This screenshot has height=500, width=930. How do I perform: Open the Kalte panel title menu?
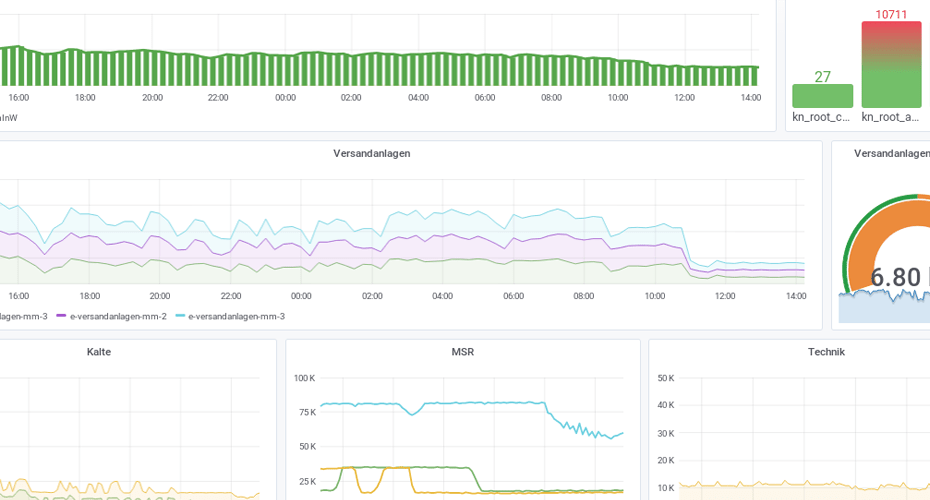(99, 352)
